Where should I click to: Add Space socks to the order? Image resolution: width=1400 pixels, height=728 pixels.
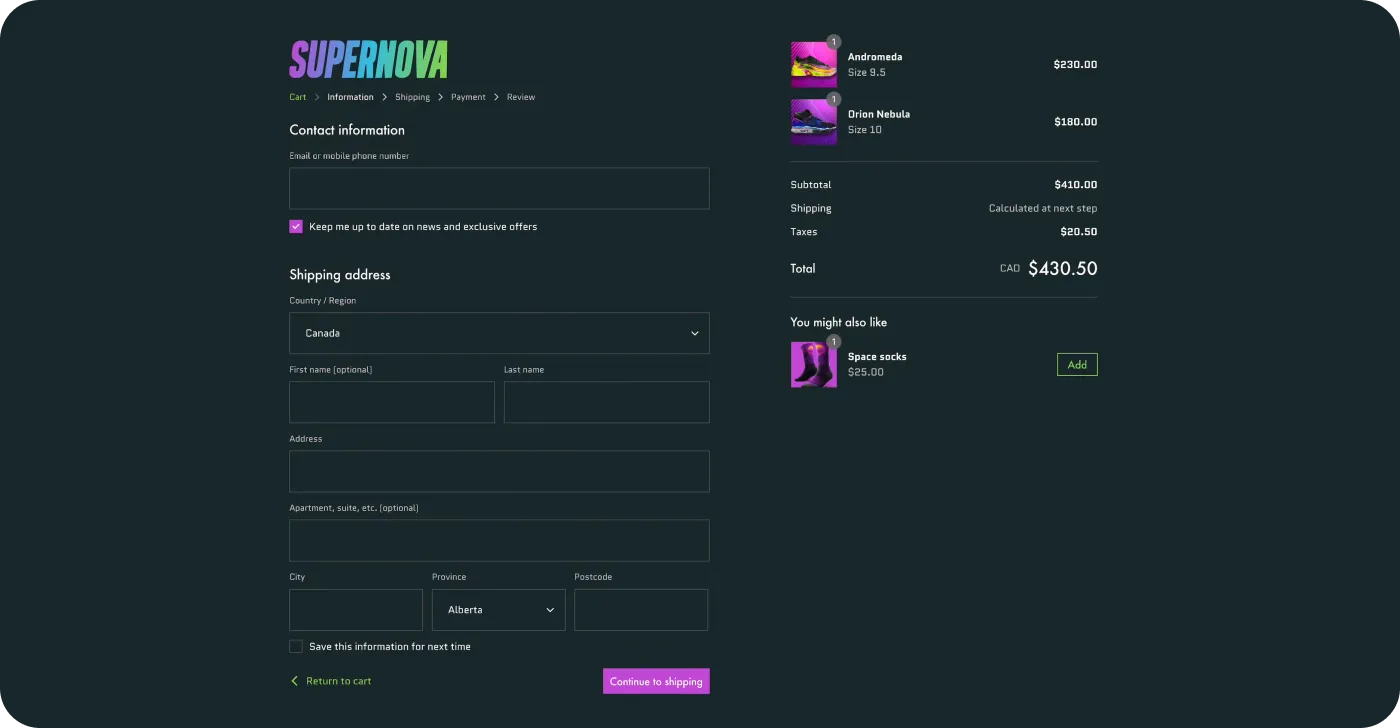point(1077,364)
